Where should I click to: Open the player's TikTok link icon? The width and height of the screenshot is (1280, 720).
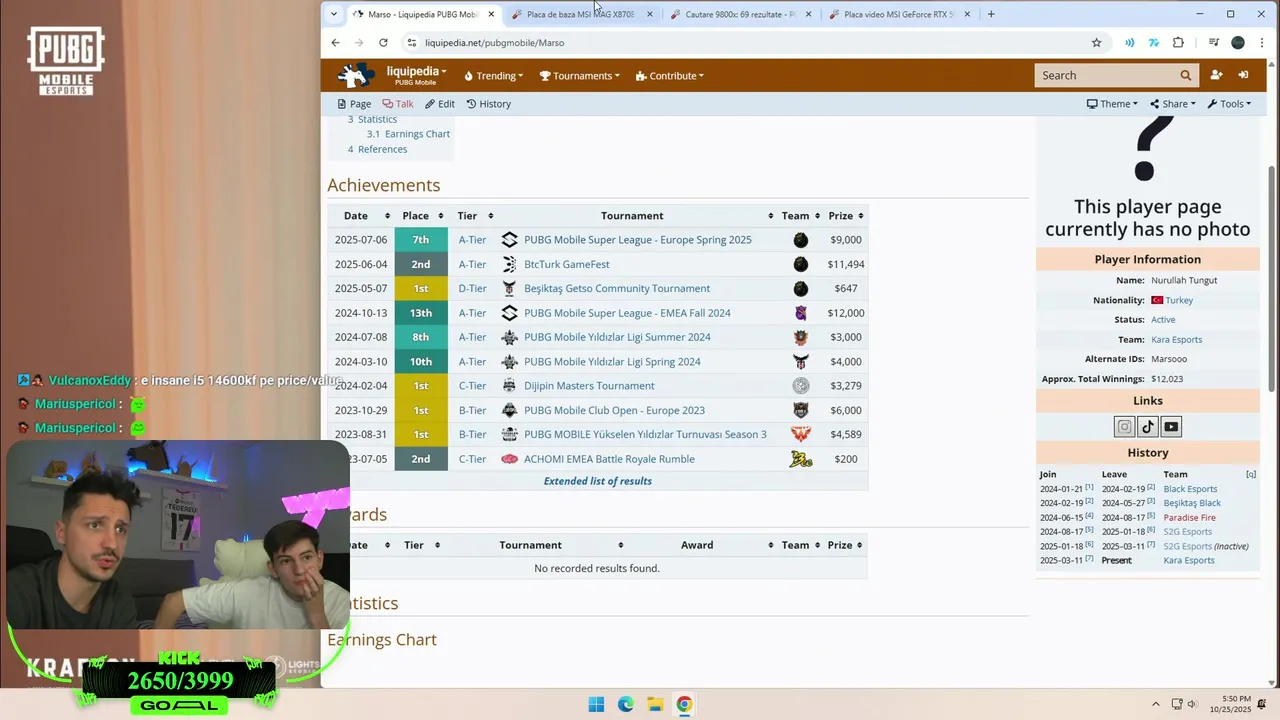1148,427
